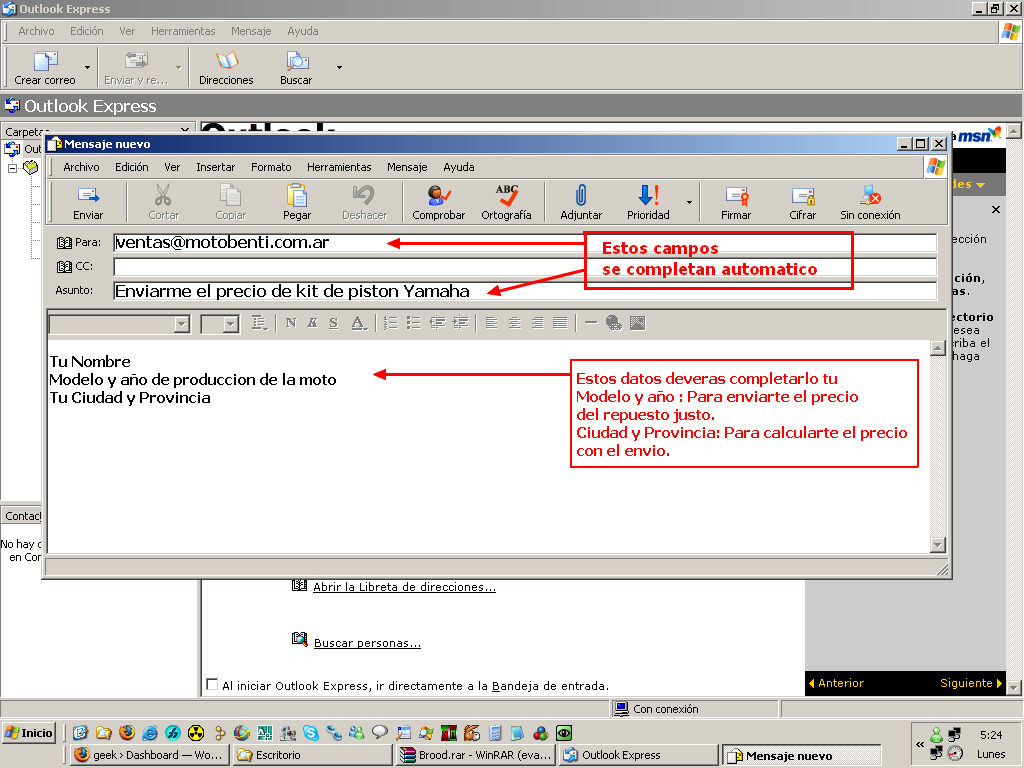
Task: Collapse the local folders tree node
Action: (12, 168)
